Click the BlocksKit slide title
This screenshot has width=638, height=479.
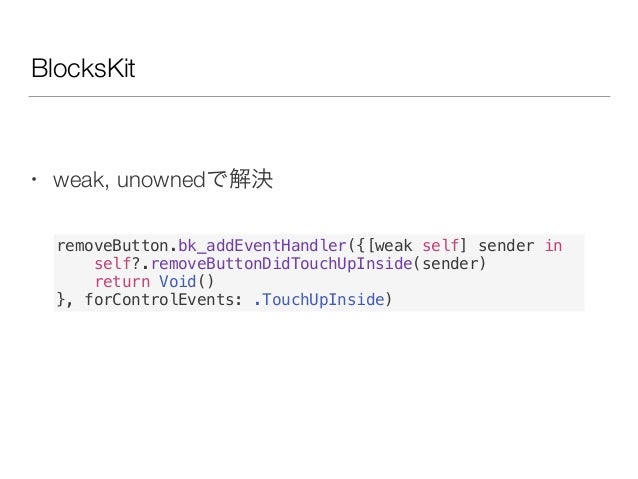(x=83, y=68)
